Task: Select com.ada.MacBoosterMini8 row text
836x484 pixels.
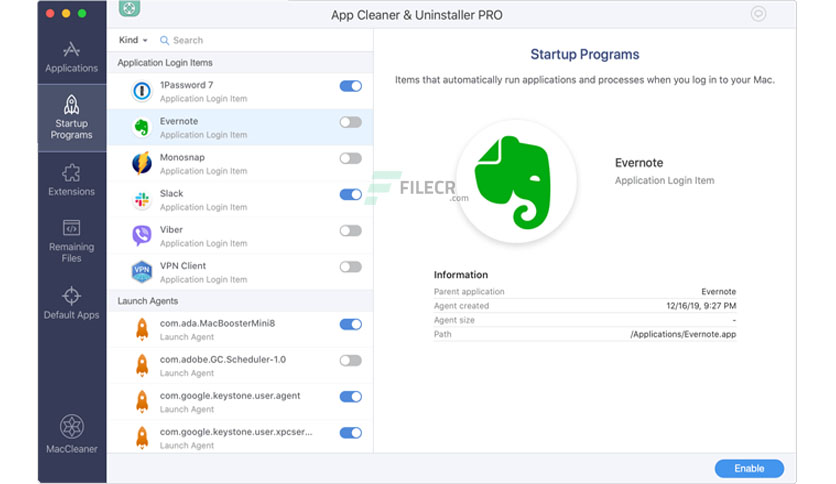Action: coord(217,324)
